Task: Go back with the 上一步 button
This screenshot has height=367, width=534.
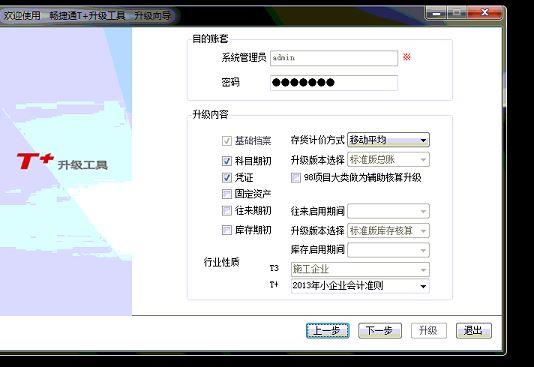Action: (328, 331)
